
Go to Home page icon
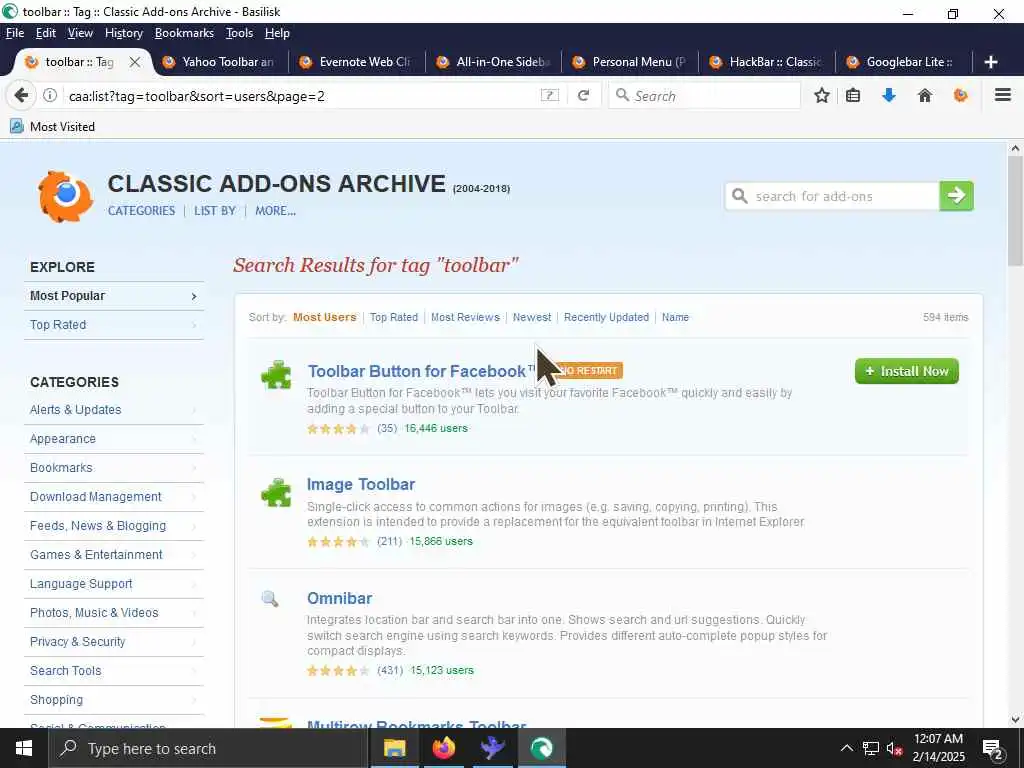click(925, 96)
